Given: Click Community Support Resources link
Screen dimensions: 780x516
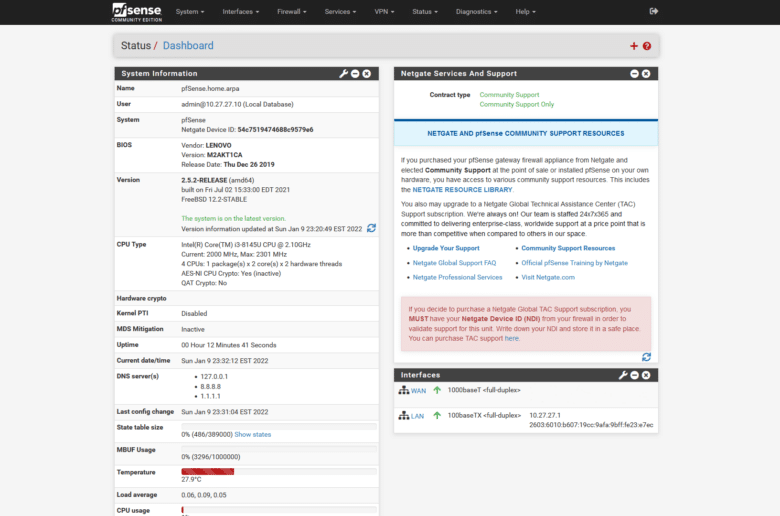Looking at the screenshot, I should point(568,248).
